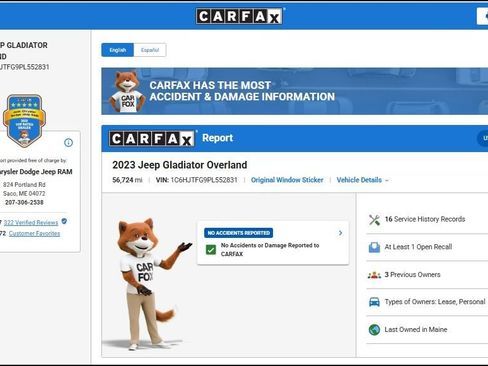Click the Car Fox banner mascot

(x=127, y=92)
